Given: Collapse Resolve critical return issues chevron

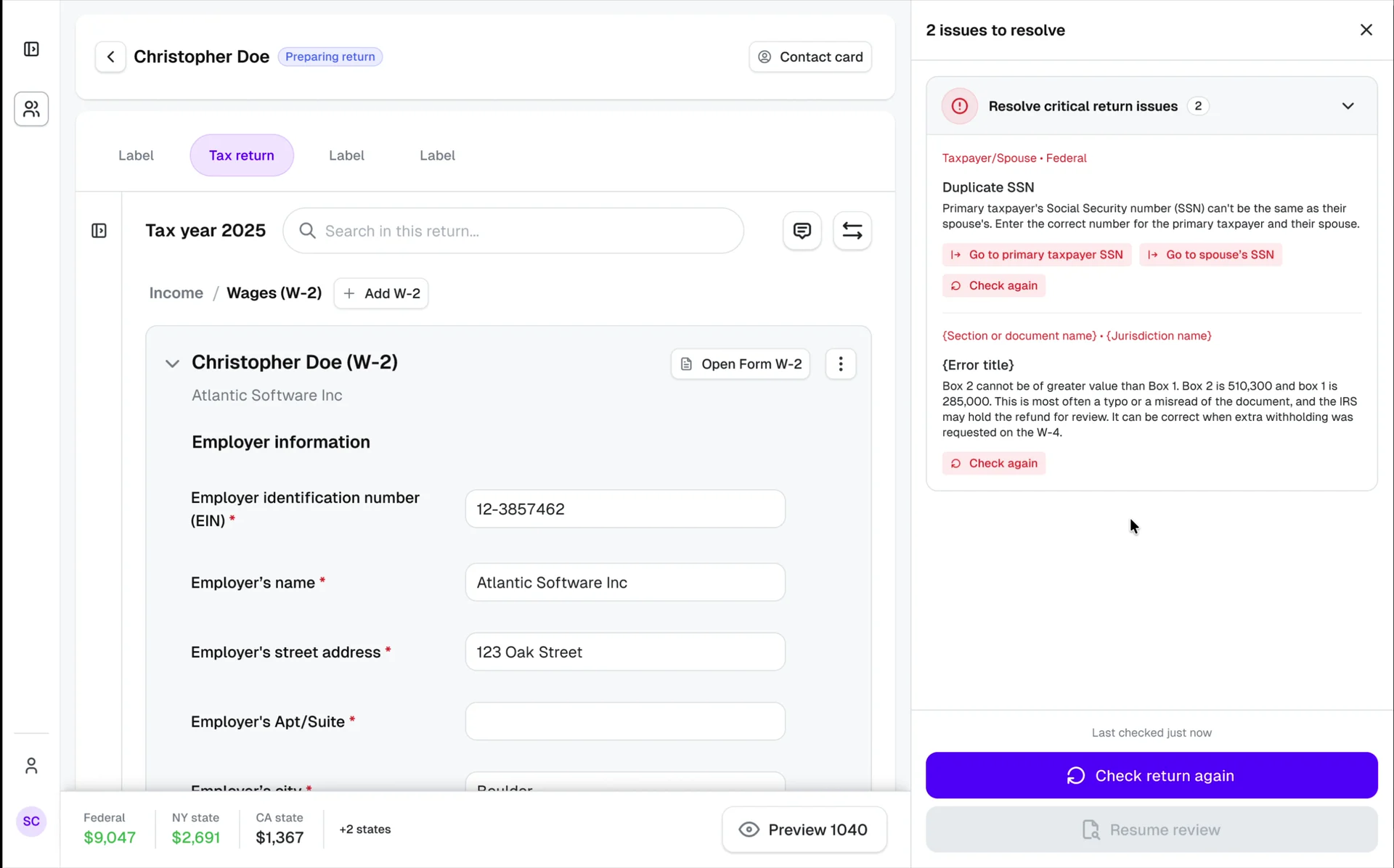Looking at the screenshot, I should click(1348, 106).
